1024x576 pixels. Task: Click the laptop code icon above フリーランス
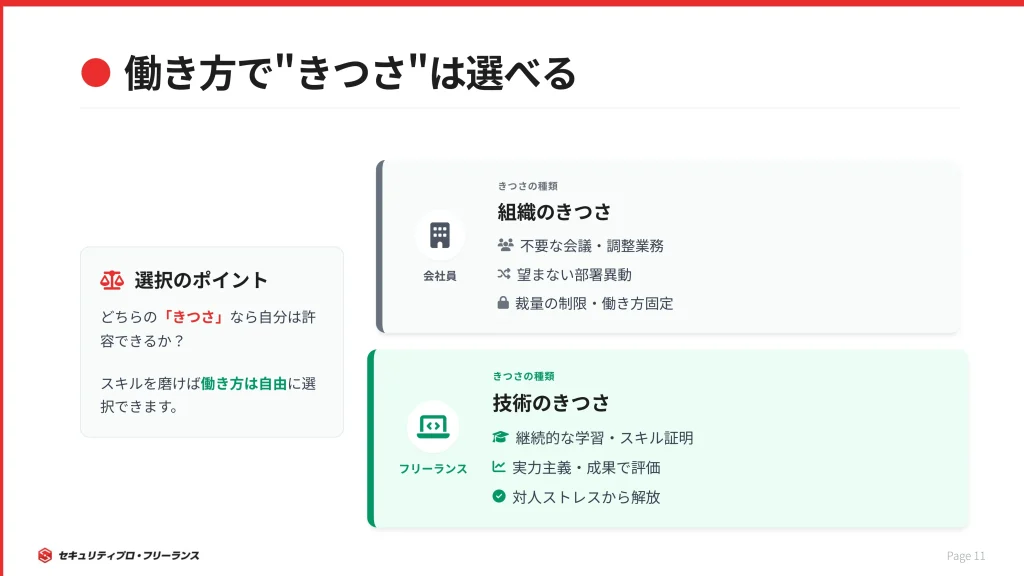pyautogui.click(x=433, y=426)
